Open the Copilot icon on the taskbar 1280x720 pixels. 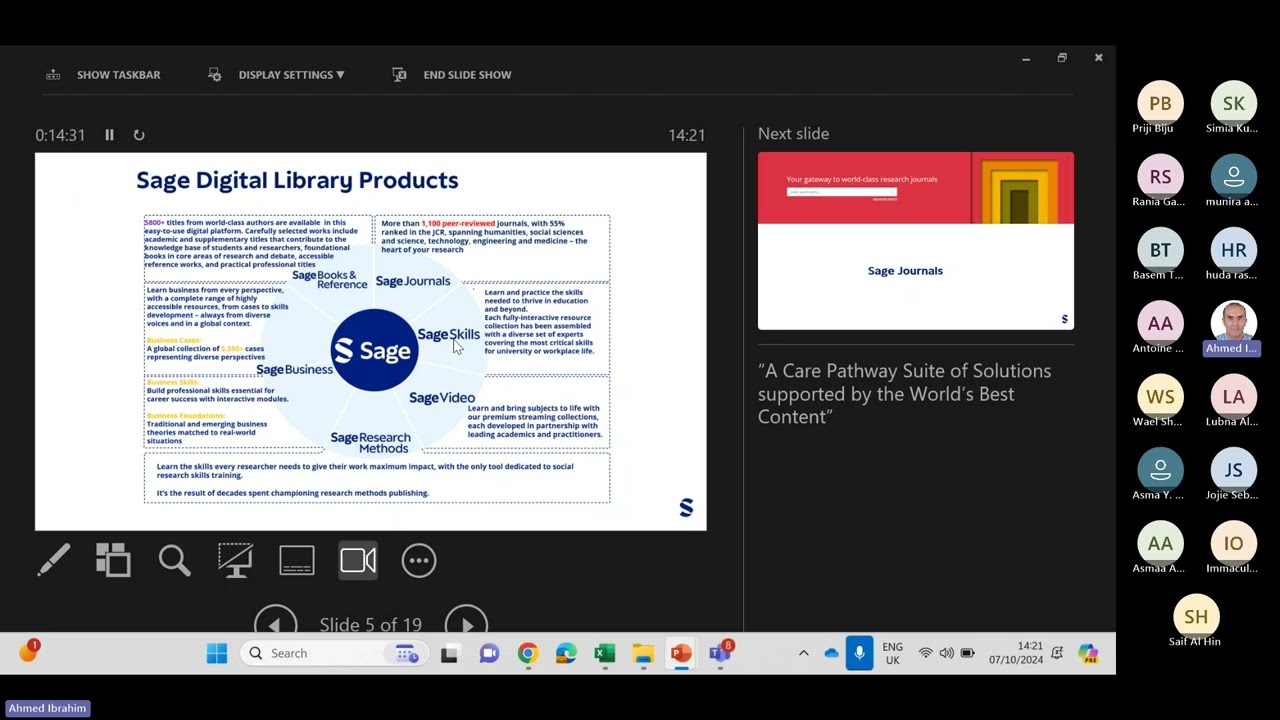pyautogui.click(x=1088, y=653)
